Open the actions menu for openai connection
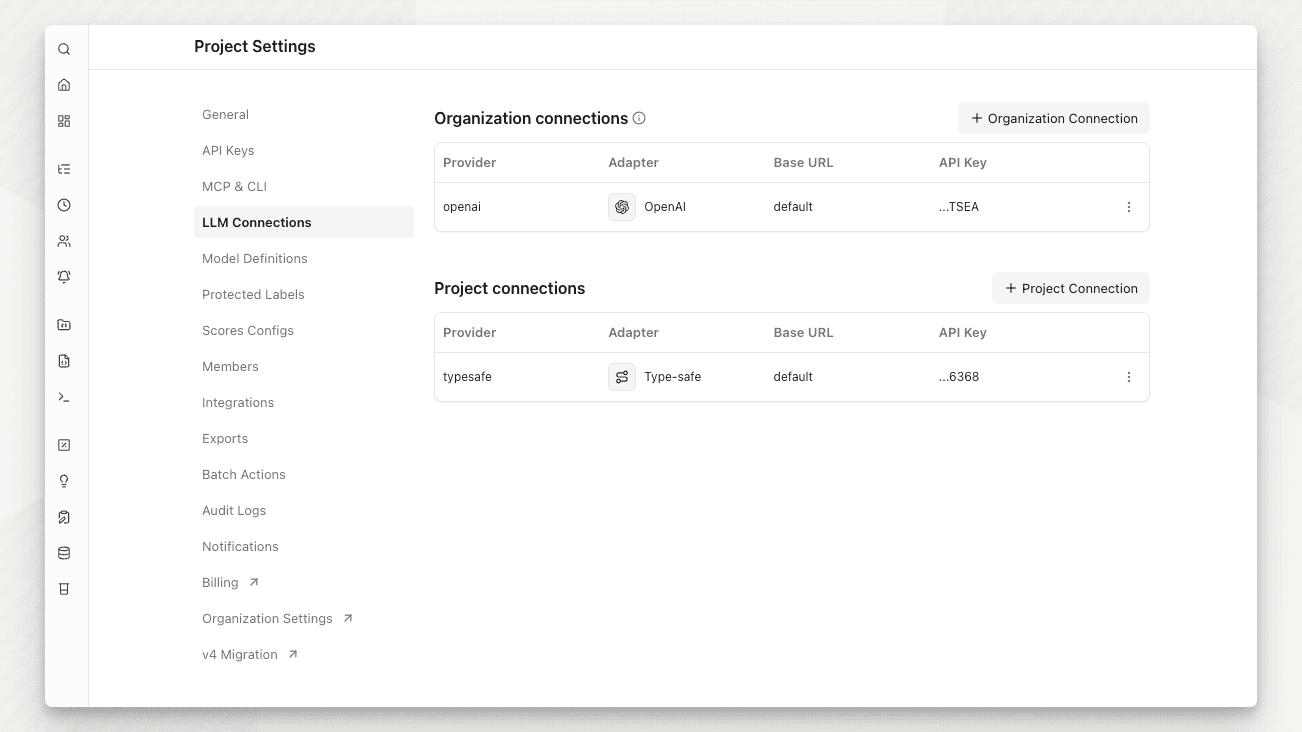 [1129, 207]
